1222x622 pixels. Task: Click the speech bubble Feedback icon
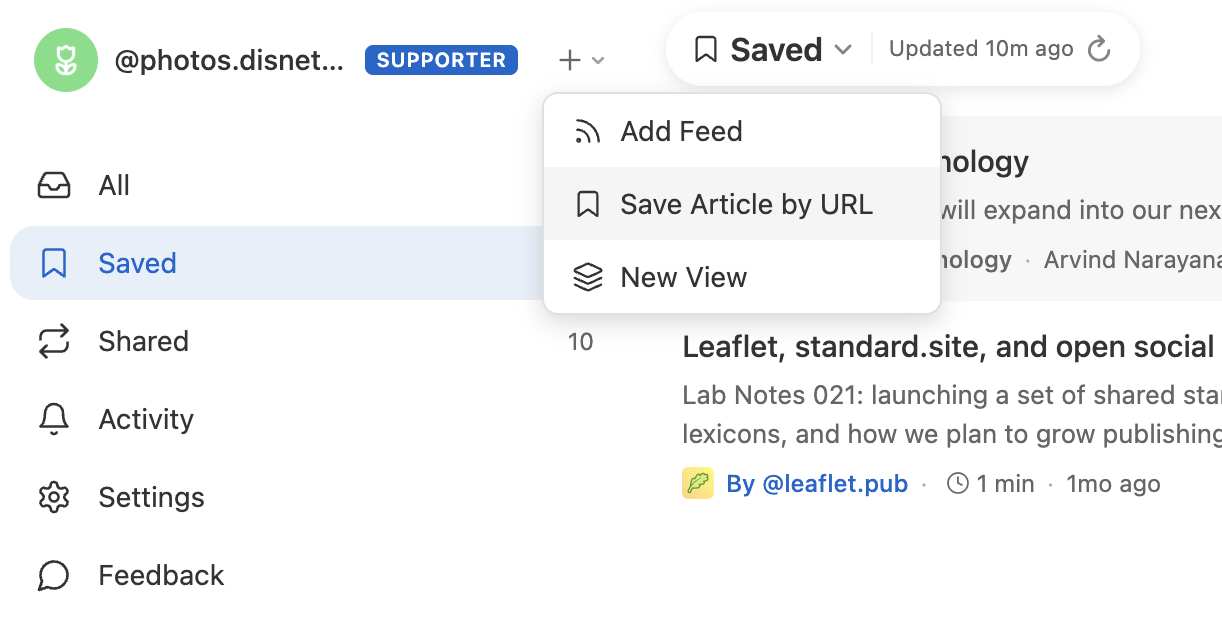point(54,576)
